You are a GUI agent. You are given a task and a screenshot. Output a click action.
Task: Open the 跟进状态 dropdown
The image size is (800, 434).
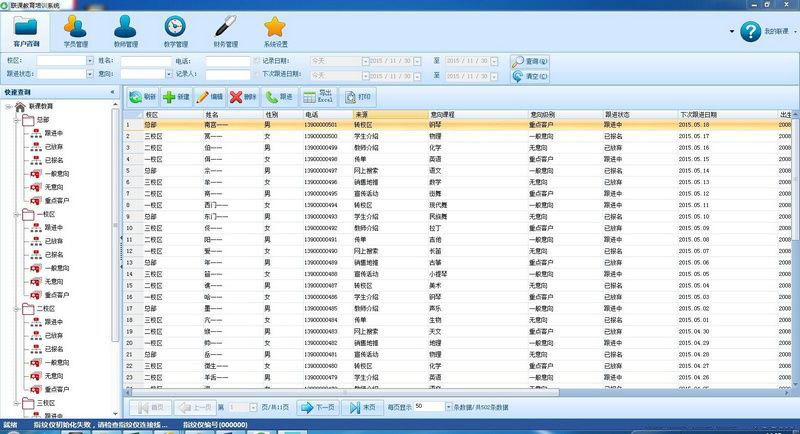point(88,74)
